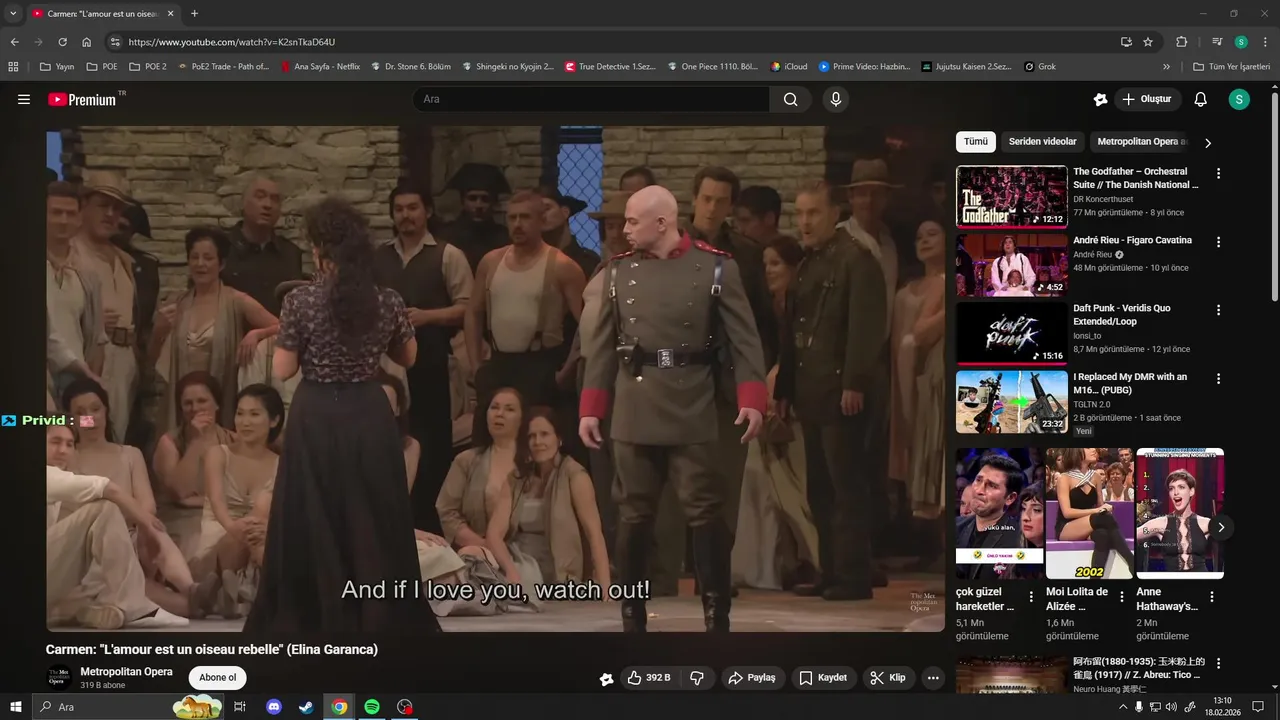Open the Chrome apps grid icon

(13, 67)
